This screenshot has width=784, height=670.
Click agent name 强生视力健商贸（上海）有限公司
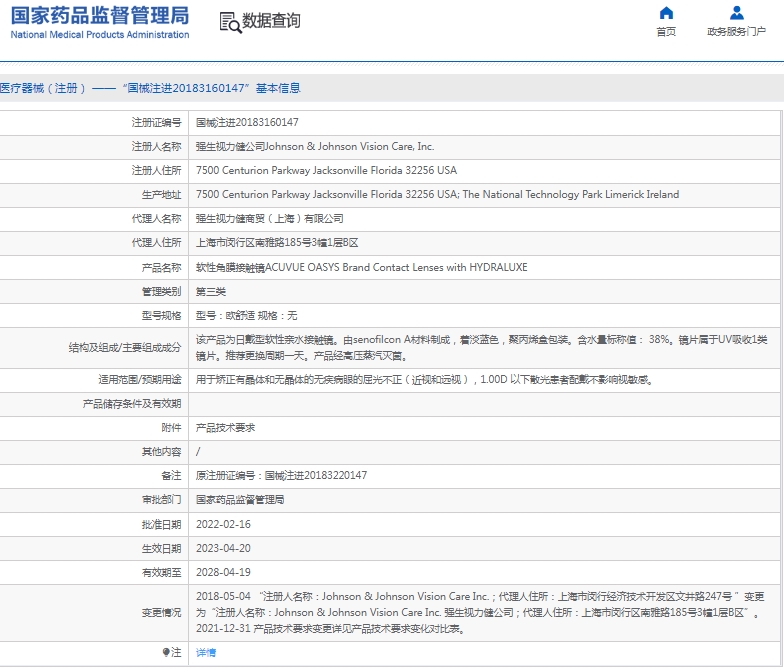pos(270,218)
